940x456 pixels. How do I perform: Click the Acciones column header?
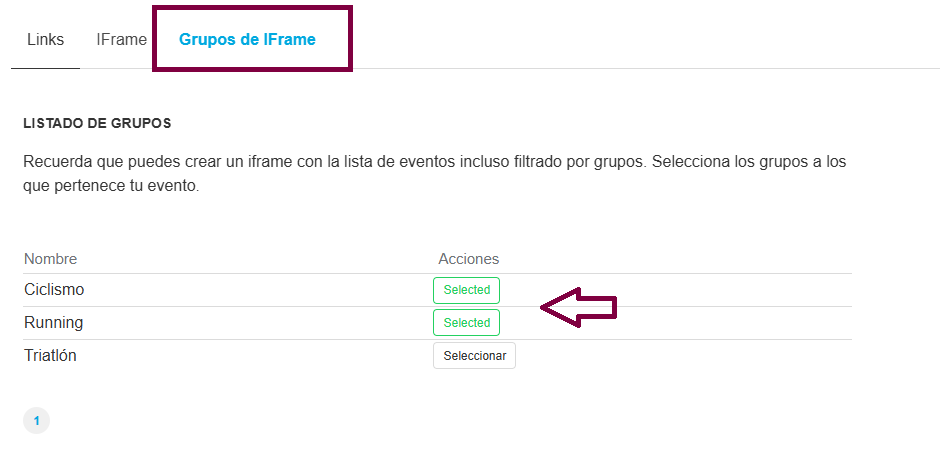pyautogui.click(x=468, y=259)
